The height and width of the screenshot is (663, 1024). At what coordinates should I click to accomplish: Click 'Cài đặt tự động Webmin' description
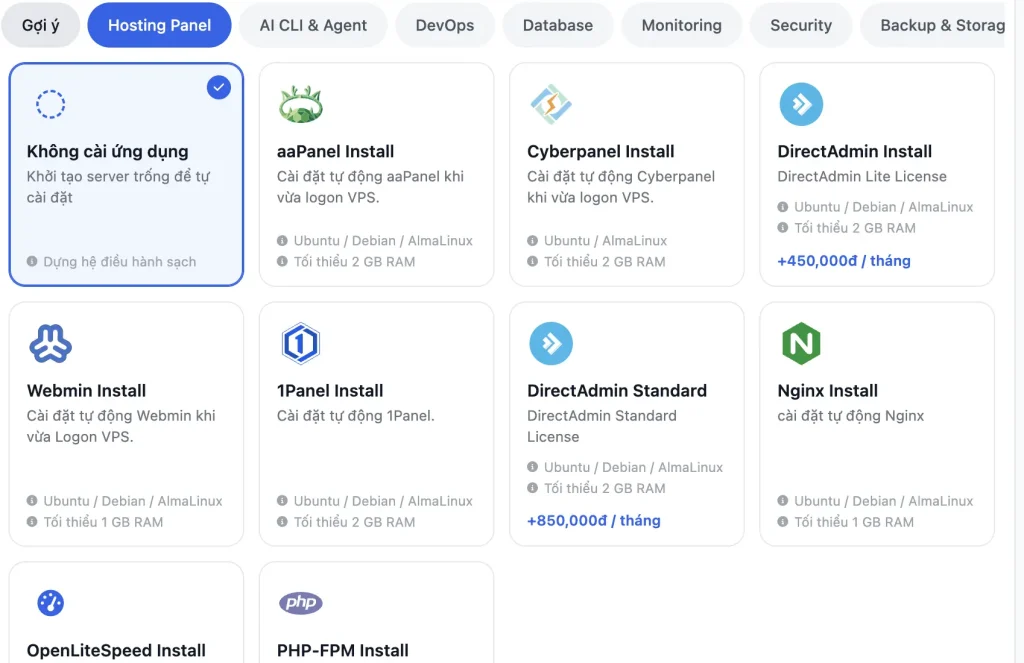[121, 426]
